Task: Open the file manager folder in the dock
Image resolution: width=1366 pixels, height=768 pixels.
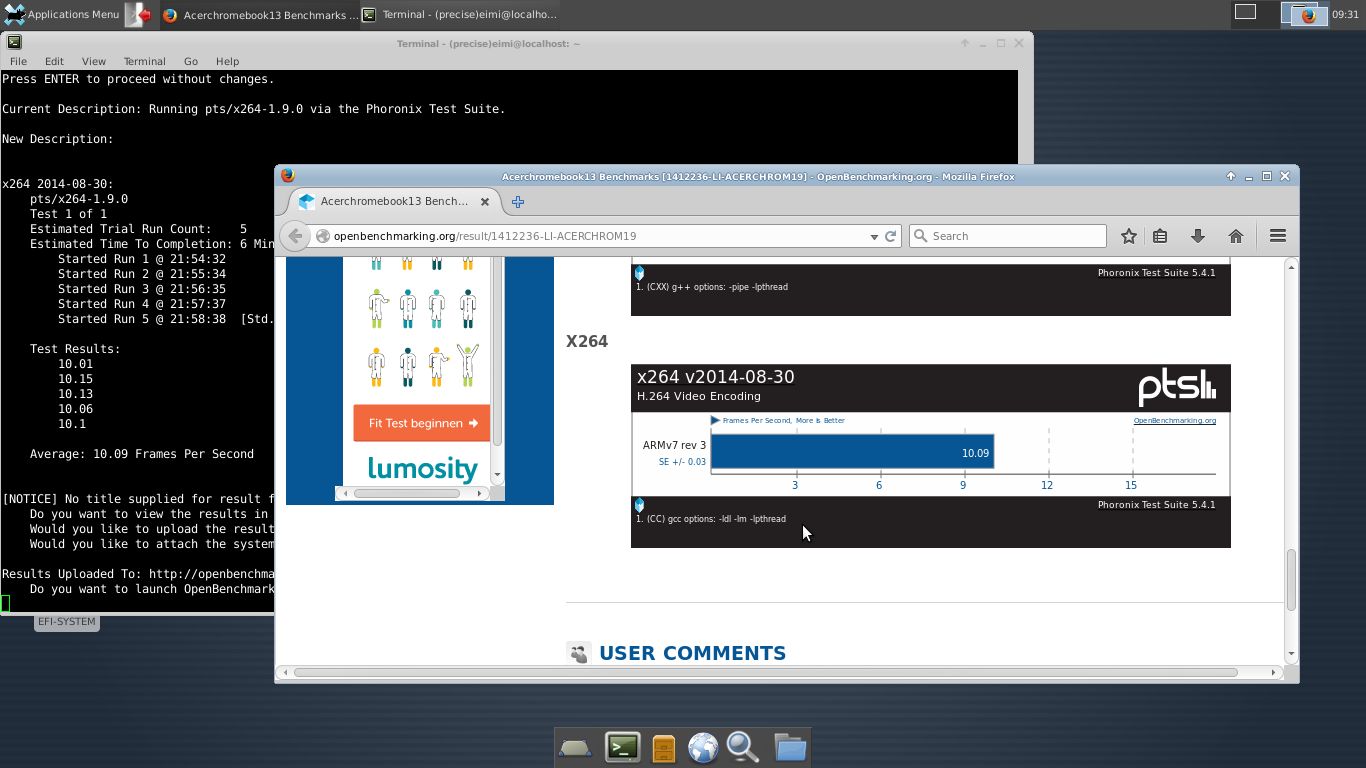Action: [x=790, y=746]
